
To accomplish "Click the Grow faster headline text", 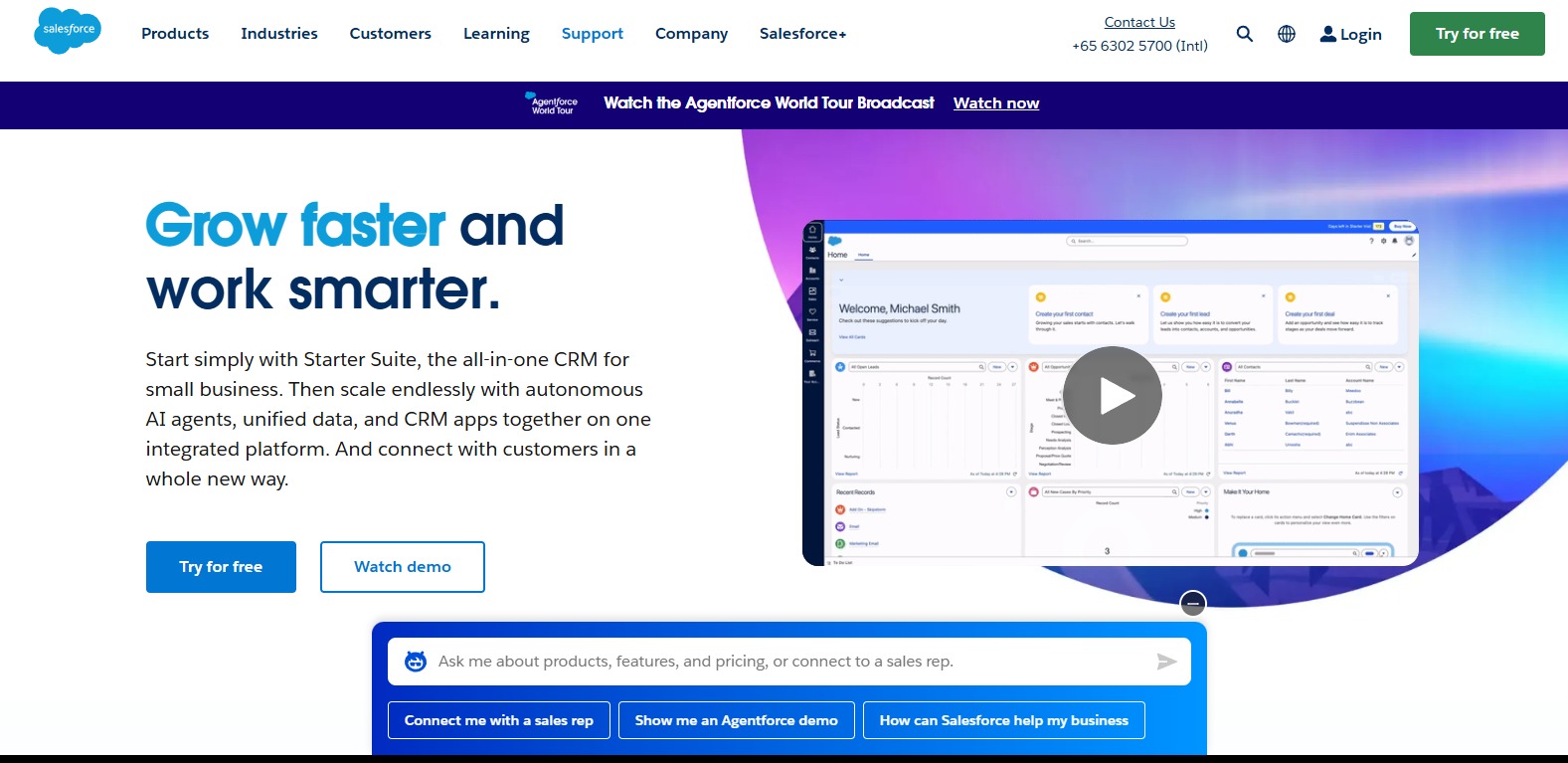I will (296, 225).
